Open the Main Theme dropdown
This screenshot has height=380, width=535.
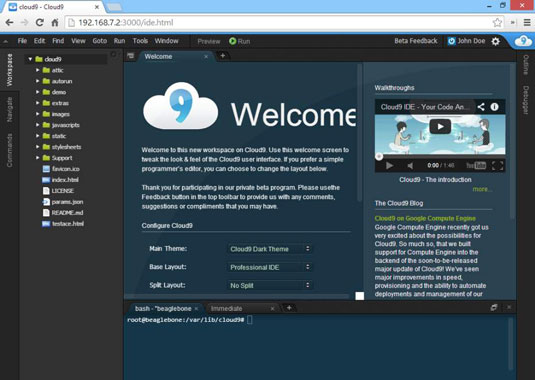[x=269, y=249]
